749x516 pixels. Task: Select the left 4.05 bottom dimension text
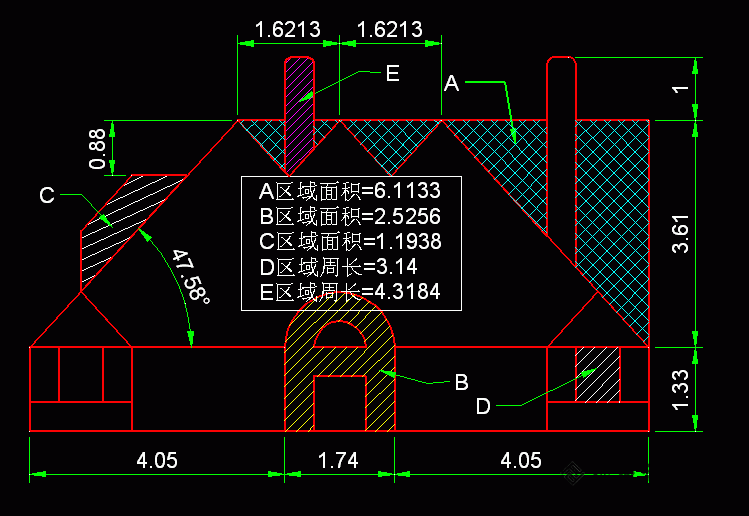coord(157,461)
